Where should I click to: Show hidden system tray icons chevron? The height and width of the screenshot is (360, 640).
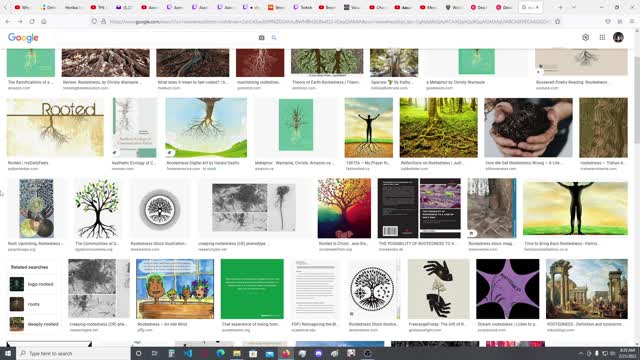tap(580, 353)
